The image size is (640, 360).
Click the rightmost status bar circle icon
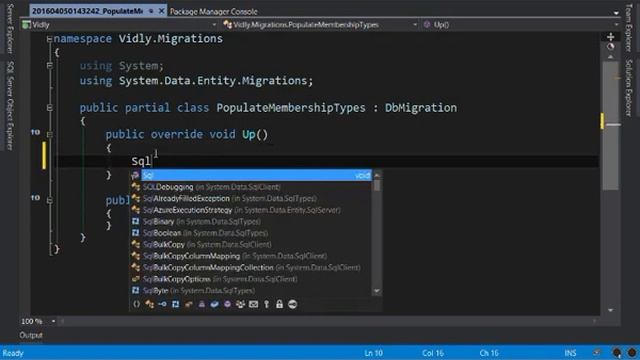pos(632,352)
